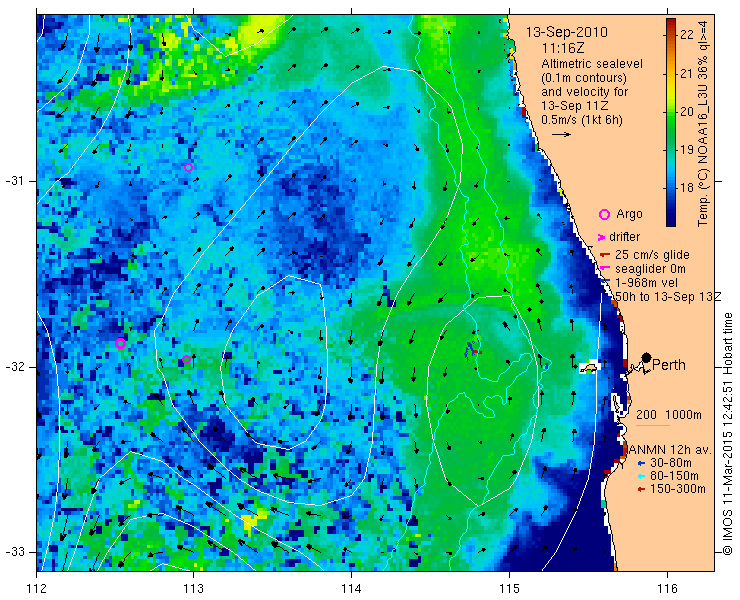Click the IMOS copyright timestamp text
Screen dimensions: 740x600
(728, 434)
